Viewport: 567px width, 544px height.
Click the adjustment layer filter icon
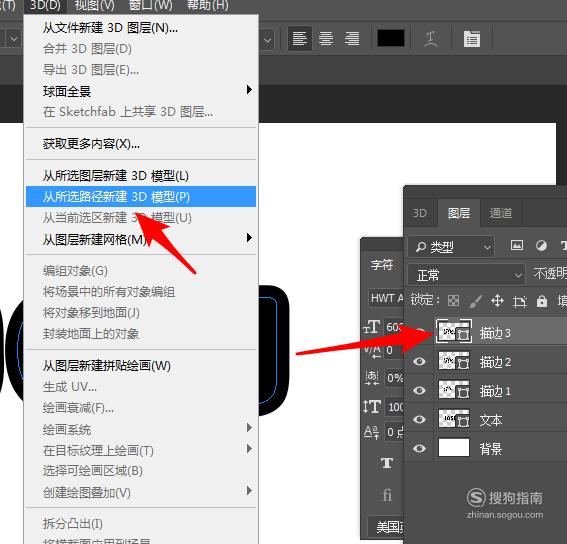coord(541,246)
